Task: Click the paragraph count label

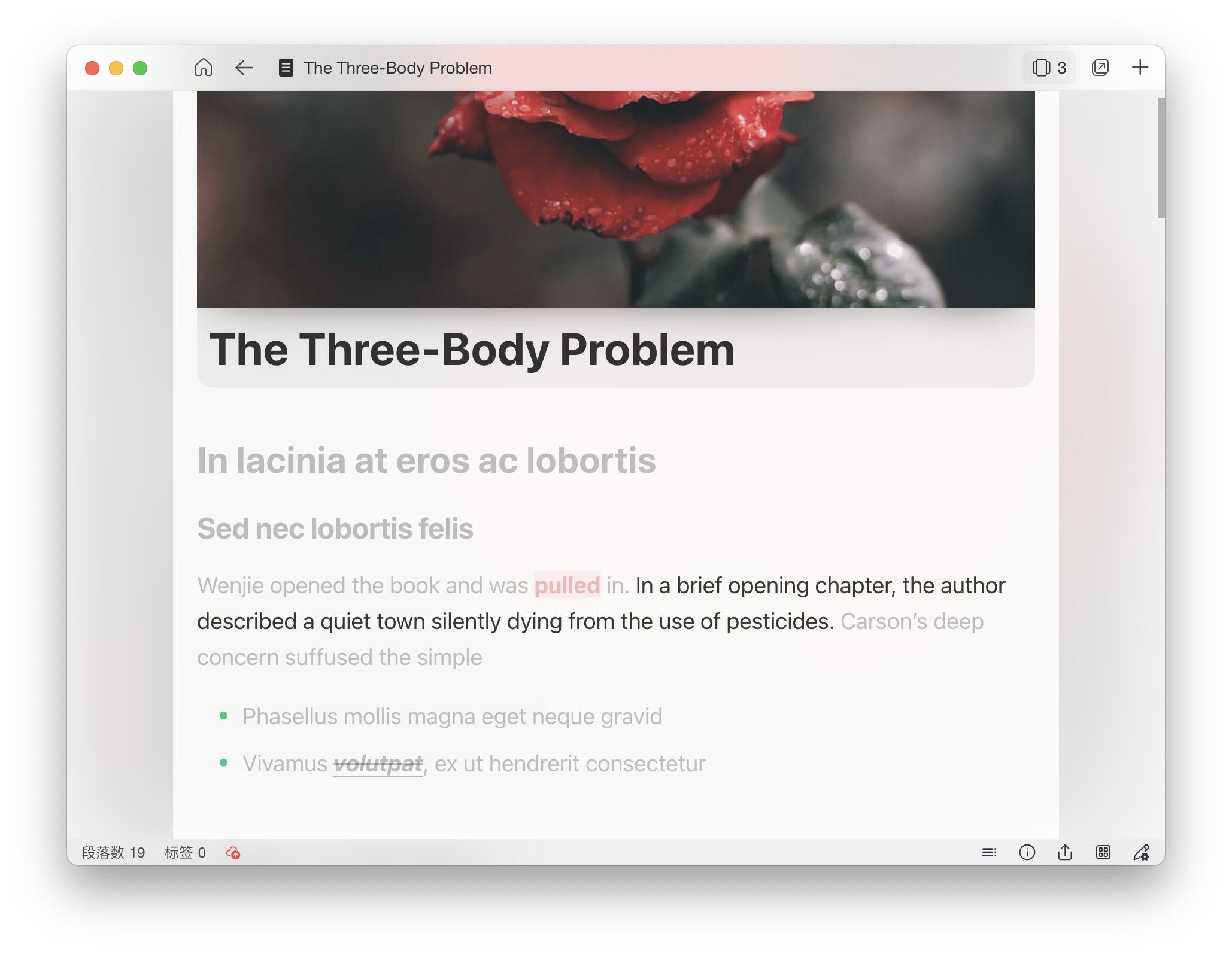Action: (x=113, y=853)
